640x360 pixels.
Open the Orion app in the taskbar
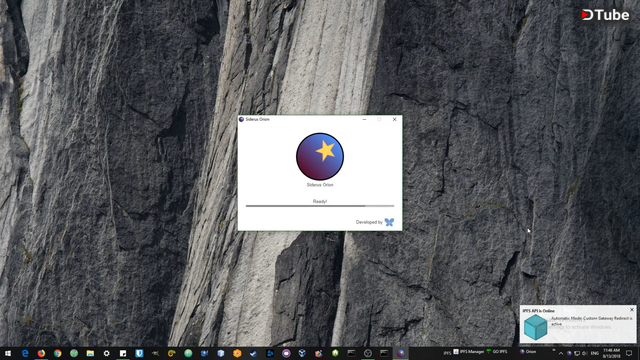(x=400, y=353)
